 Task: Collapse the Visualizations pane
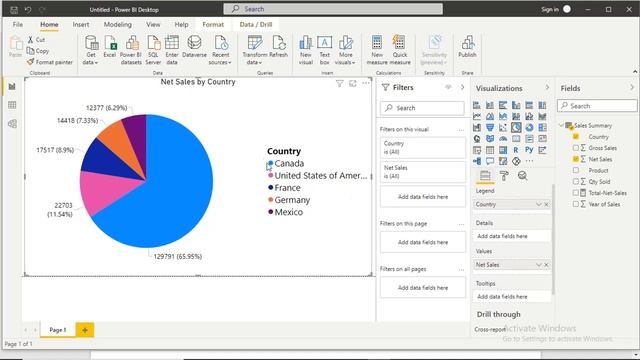tap(547, 87)
